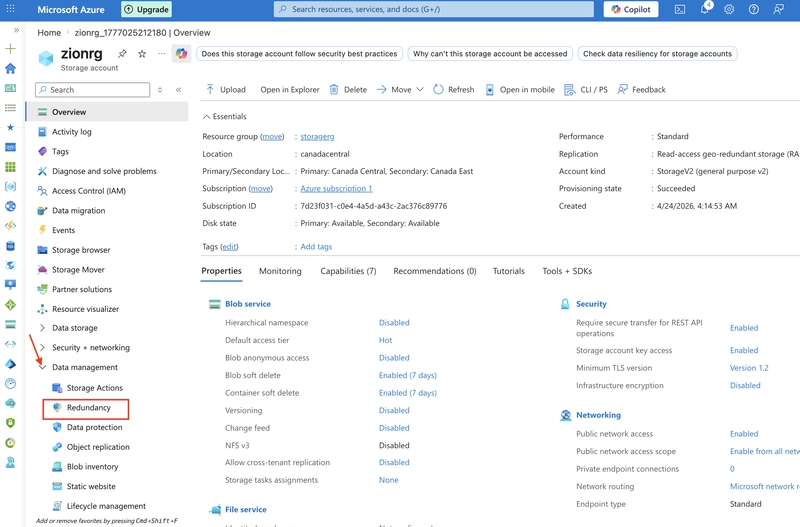Open Azure subscription 1 link

(336, 189)
